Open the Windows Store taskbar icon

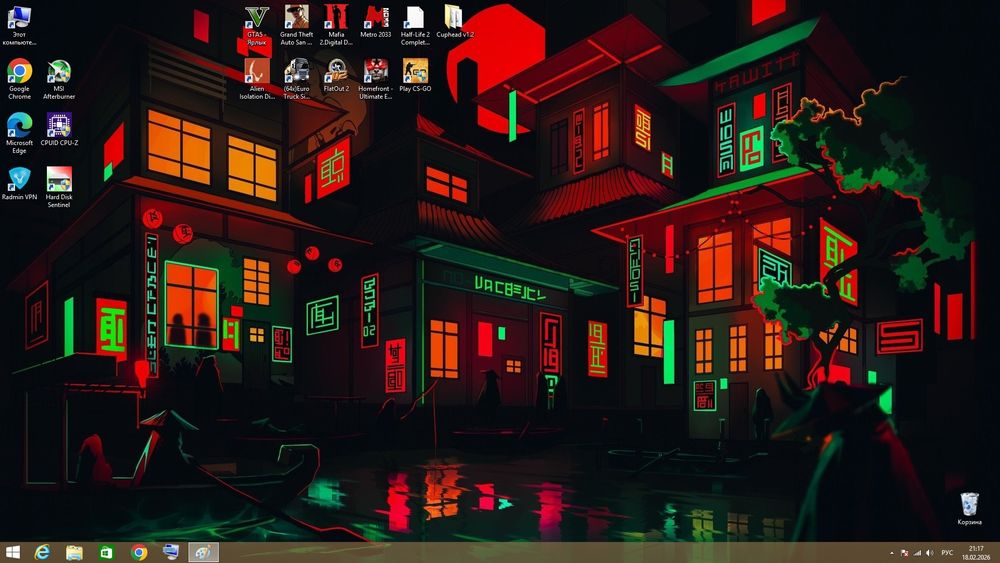pos(107,552)
